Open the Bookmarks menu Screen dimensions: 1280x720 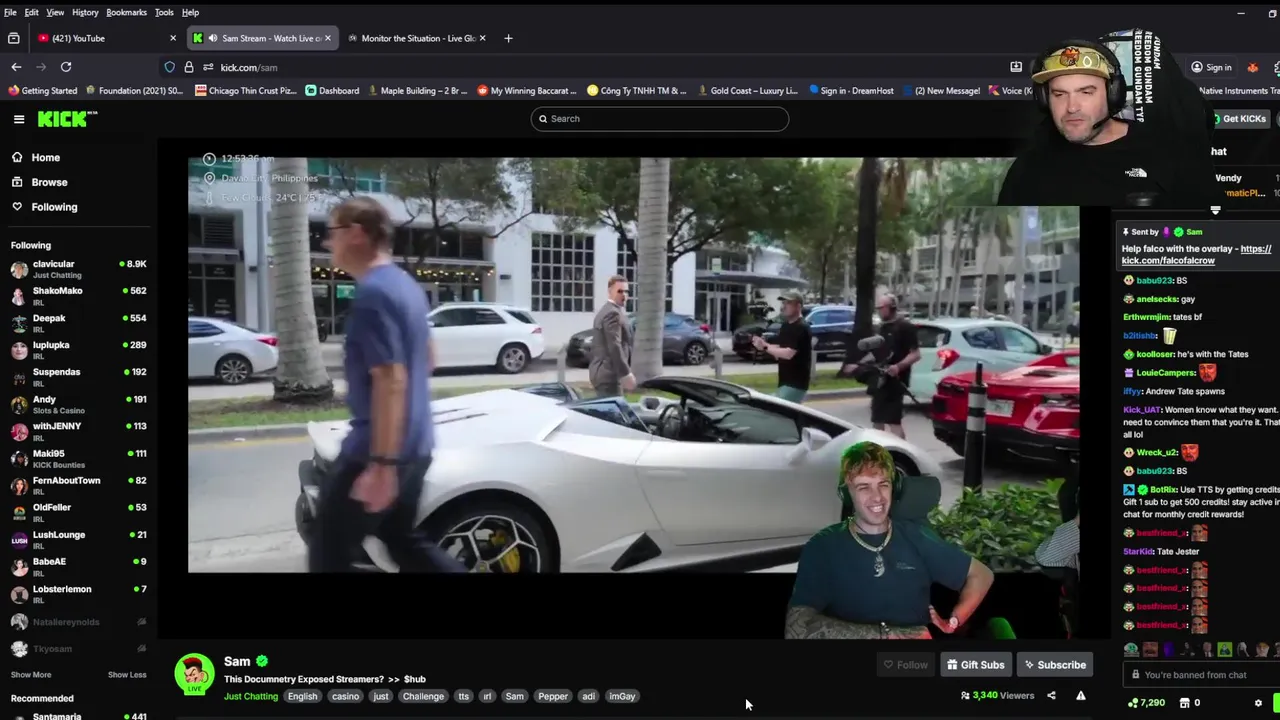126,12
